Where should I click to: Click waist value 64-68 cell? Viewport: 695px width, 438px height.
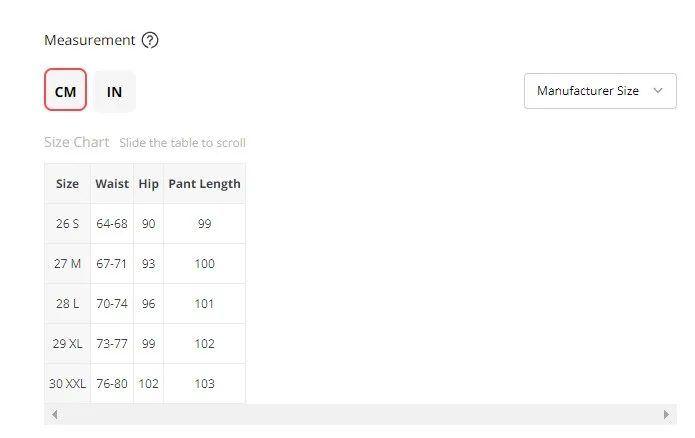pyautogui.click(x=112, y=224)
